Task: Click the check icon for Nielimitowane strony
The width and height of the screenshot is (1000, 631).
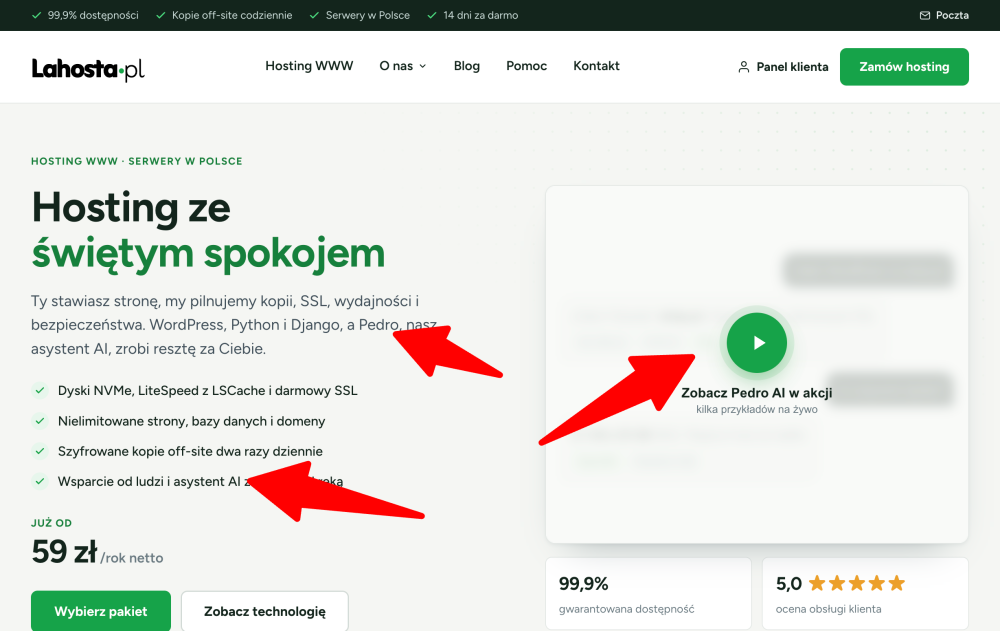Action: (40, 420)
